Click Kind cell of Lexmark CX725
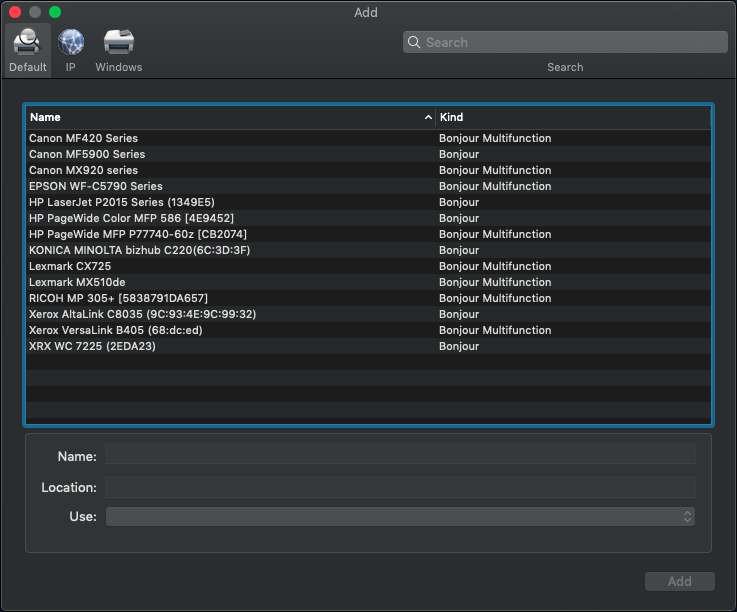 tap(495, 266)
